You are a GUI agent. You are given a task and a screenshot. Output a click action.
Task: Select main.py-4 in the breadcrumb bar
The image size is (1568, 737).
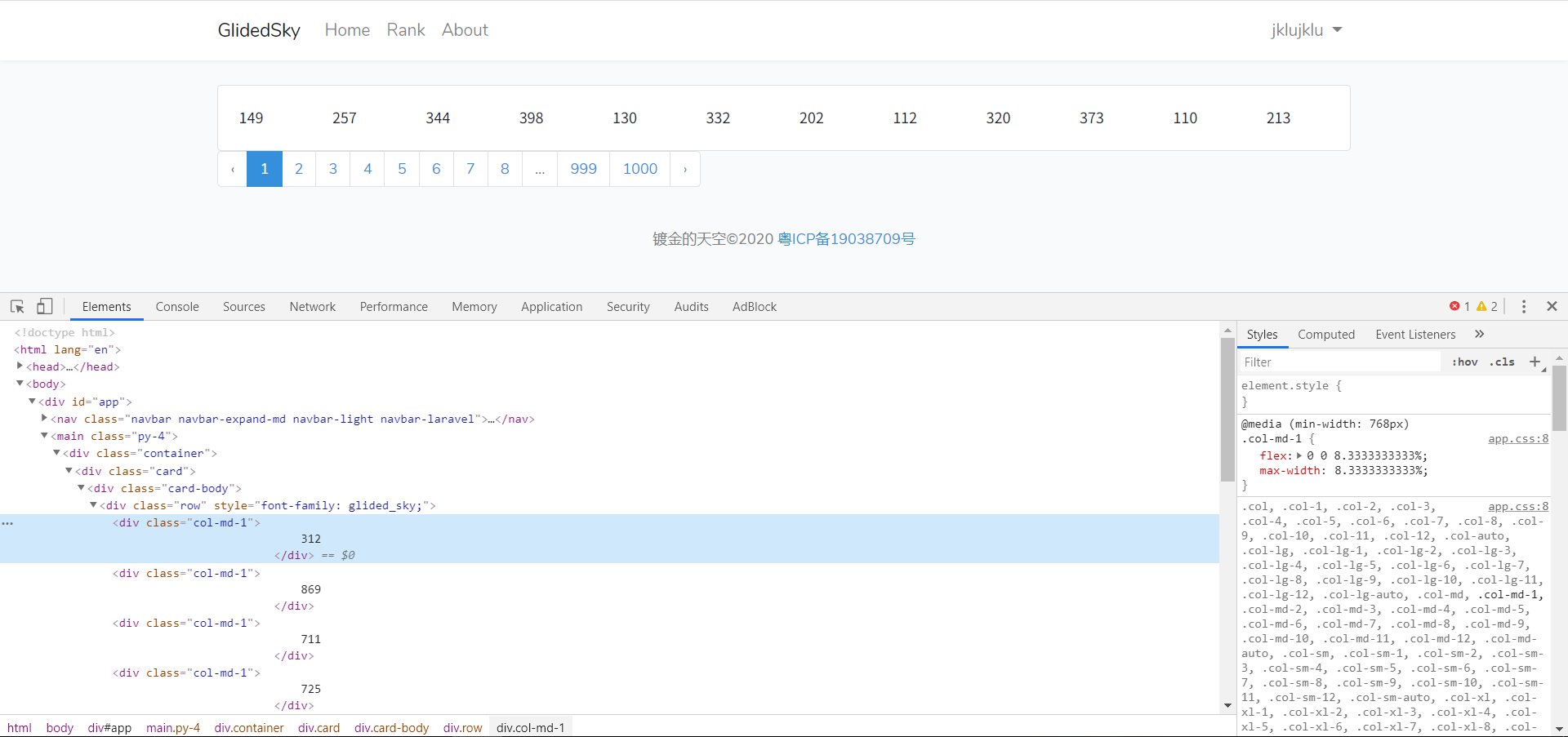(x=173, y=728)
